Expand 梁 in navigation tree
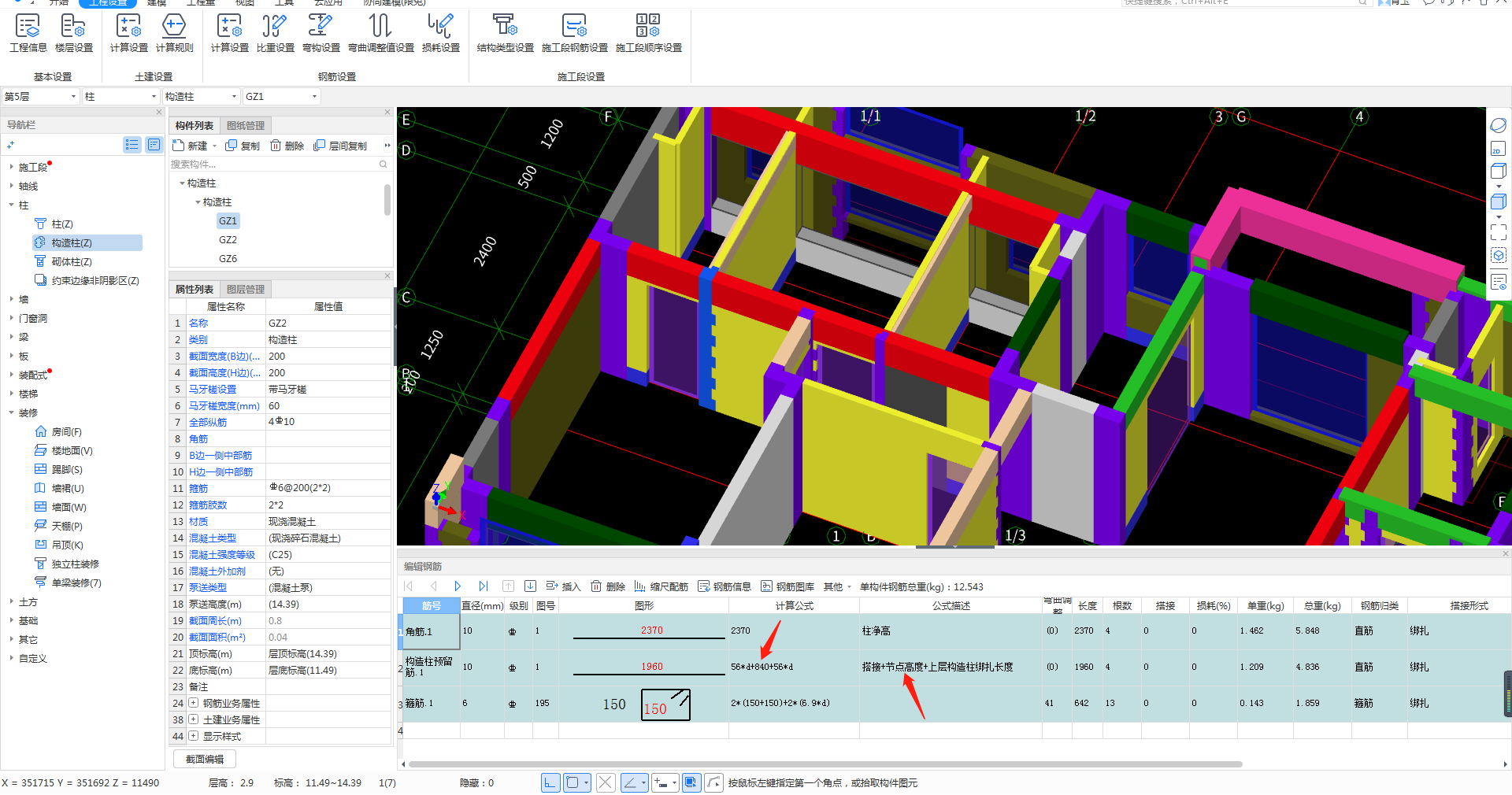Screen dimensions: 1512x795 11,337
